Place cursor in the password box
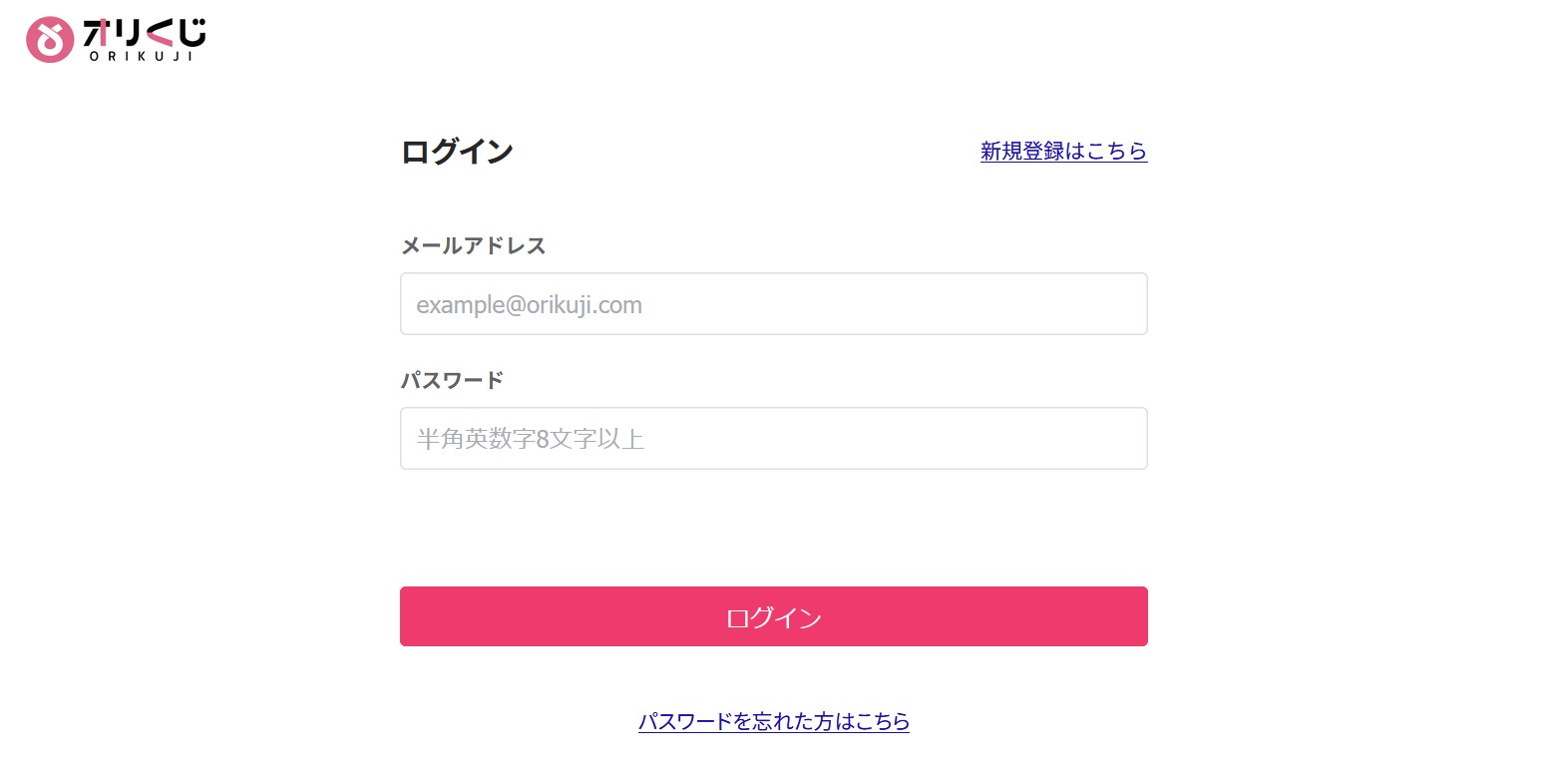This screenshot has width=1568, height=764. [774, 439]
